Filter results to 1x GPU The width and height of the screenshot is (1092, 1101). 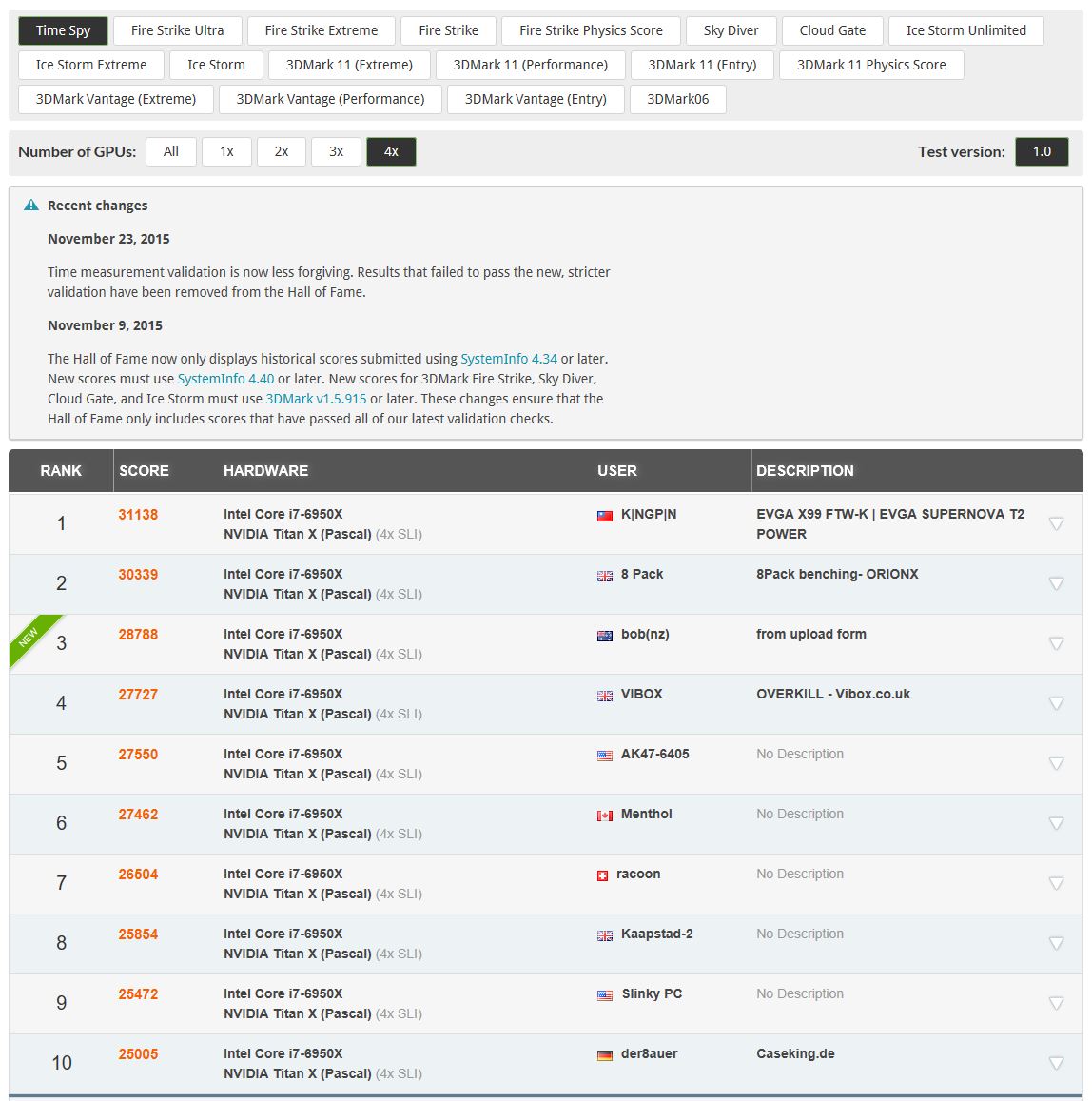[x=226, y=151]
